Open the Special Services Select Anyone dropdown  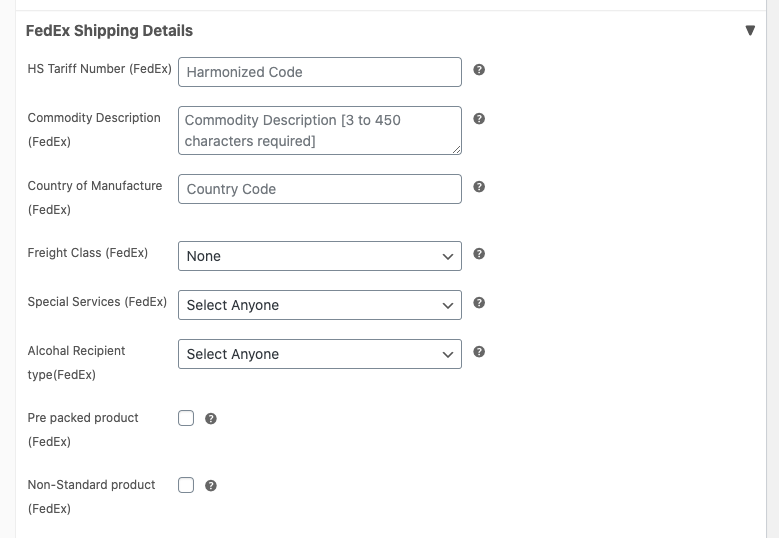(x=320, y=305)
